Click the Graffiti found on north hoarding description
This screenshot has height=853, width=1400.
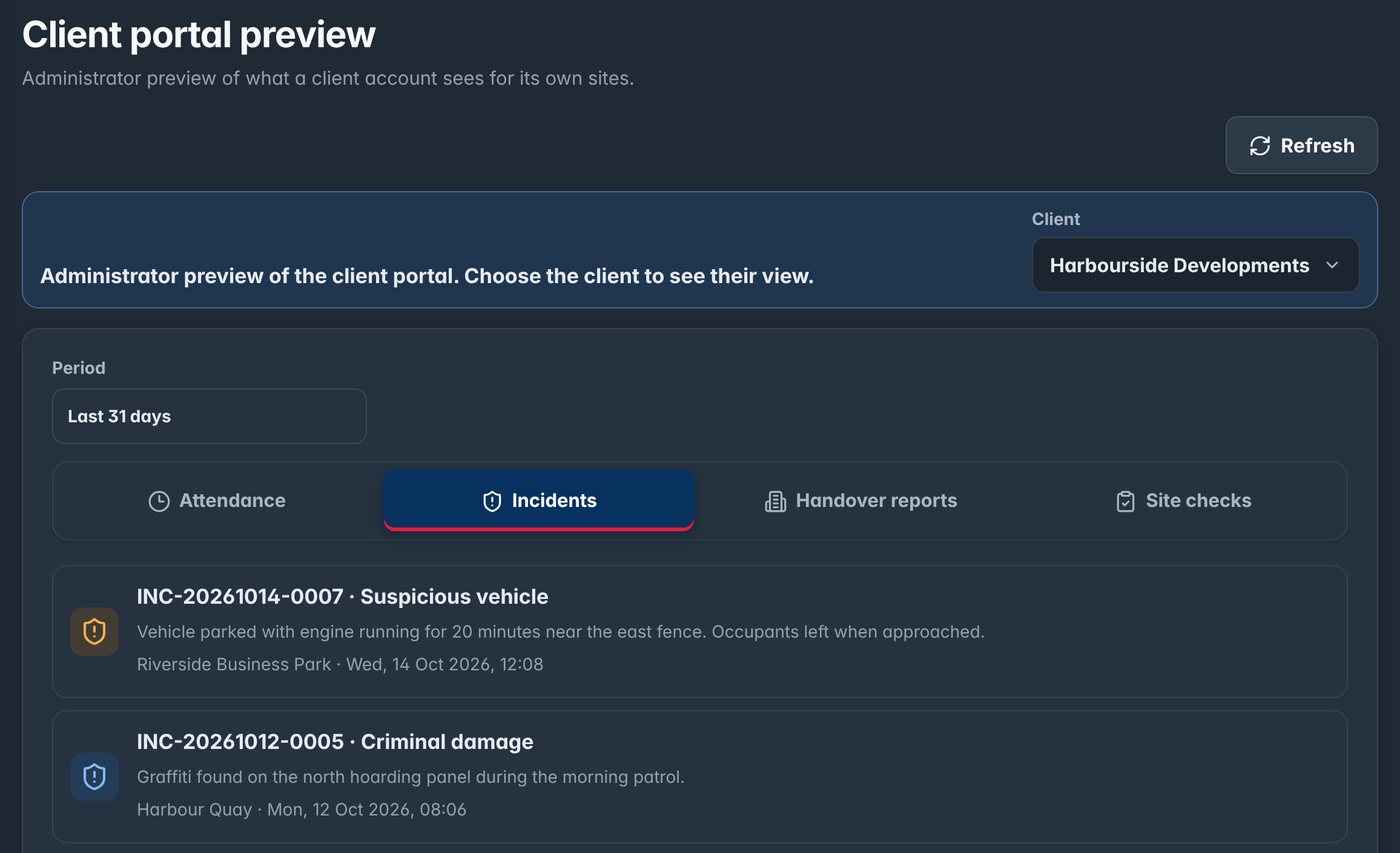(410, 777)
